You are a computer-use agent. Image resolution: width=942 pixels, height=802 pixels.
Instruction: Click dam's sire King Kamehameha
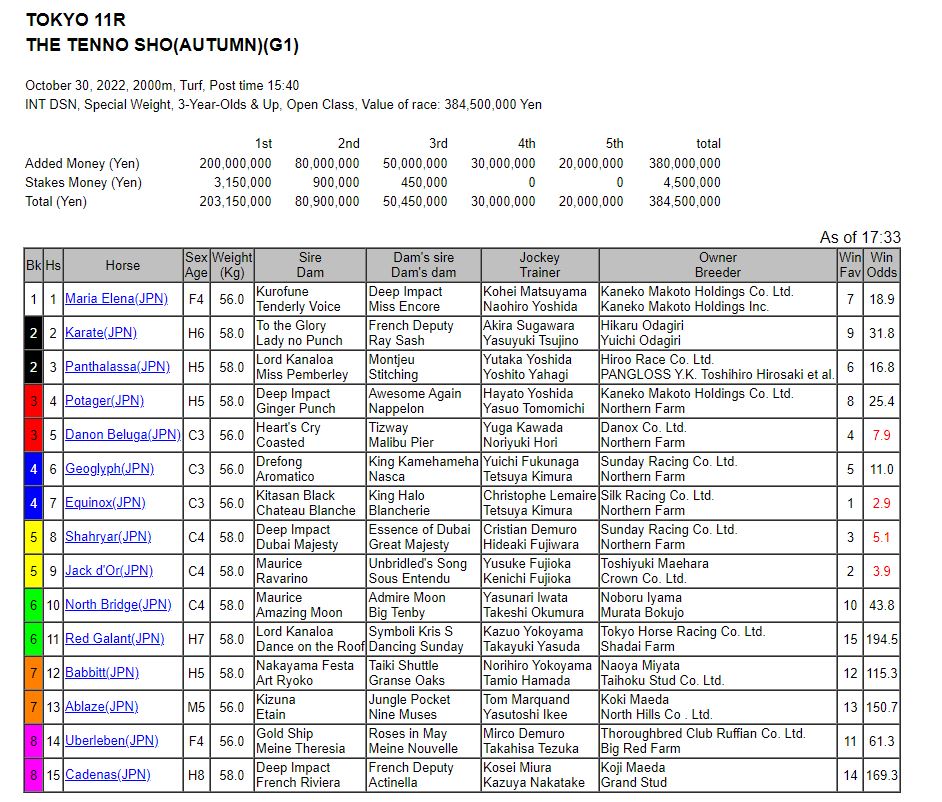point(424,461)
